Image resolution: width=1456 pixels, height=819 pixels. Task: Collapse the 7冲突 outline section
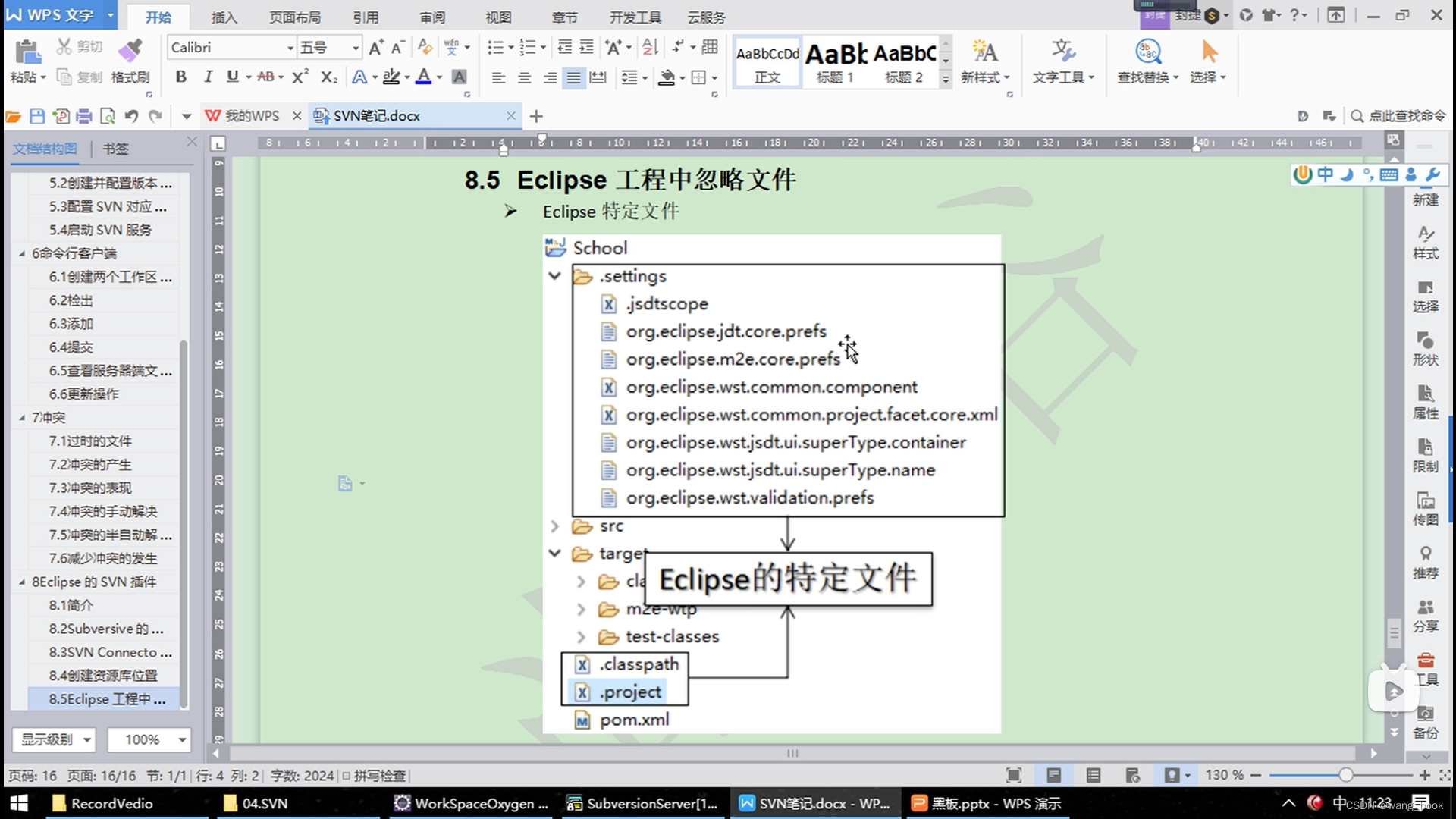(22, 418)
